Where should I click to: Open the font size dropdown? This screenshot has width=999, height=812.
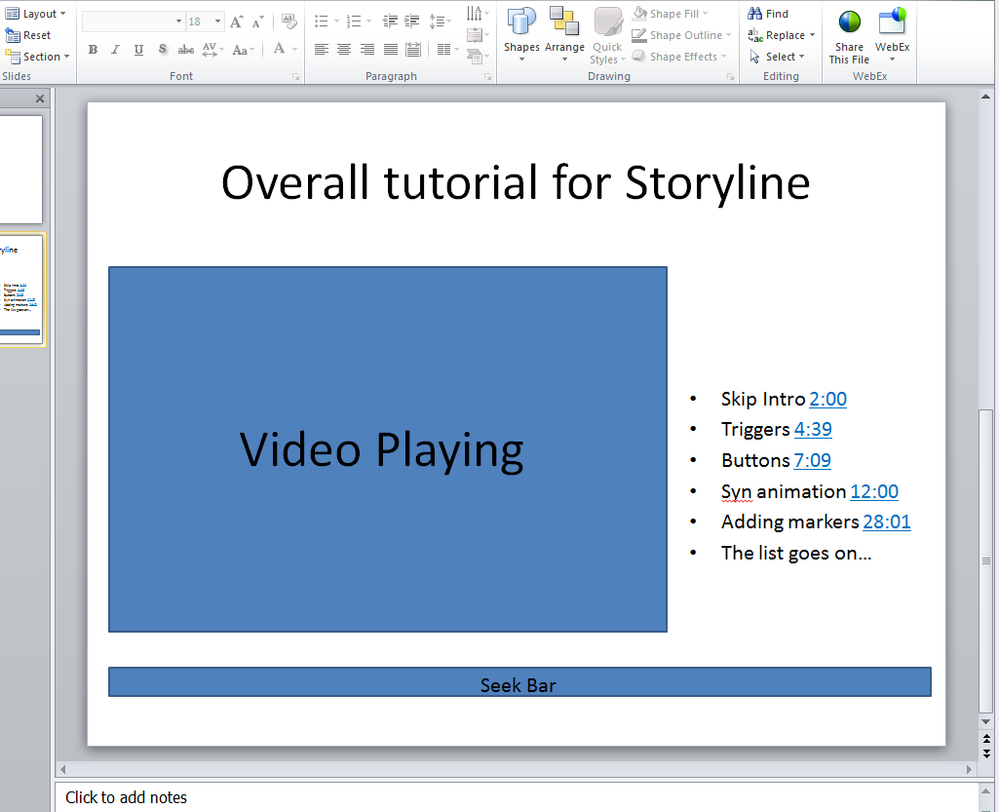(219, 21)
